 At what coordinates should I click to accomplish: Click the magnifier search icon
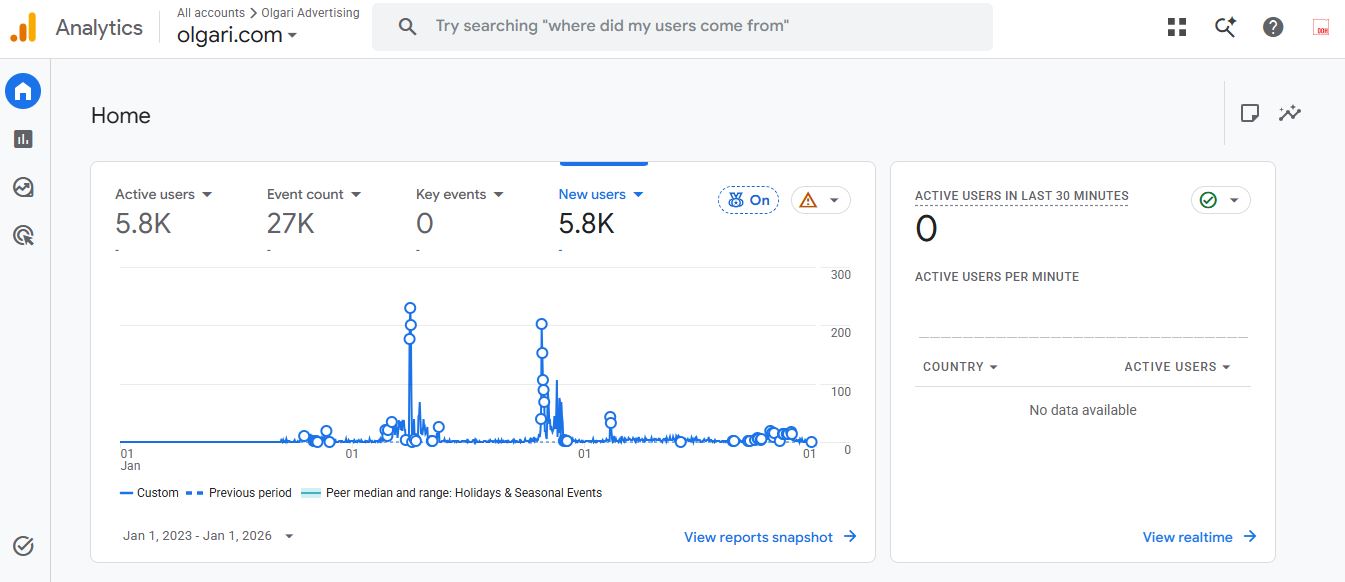[x=407, y=27]
